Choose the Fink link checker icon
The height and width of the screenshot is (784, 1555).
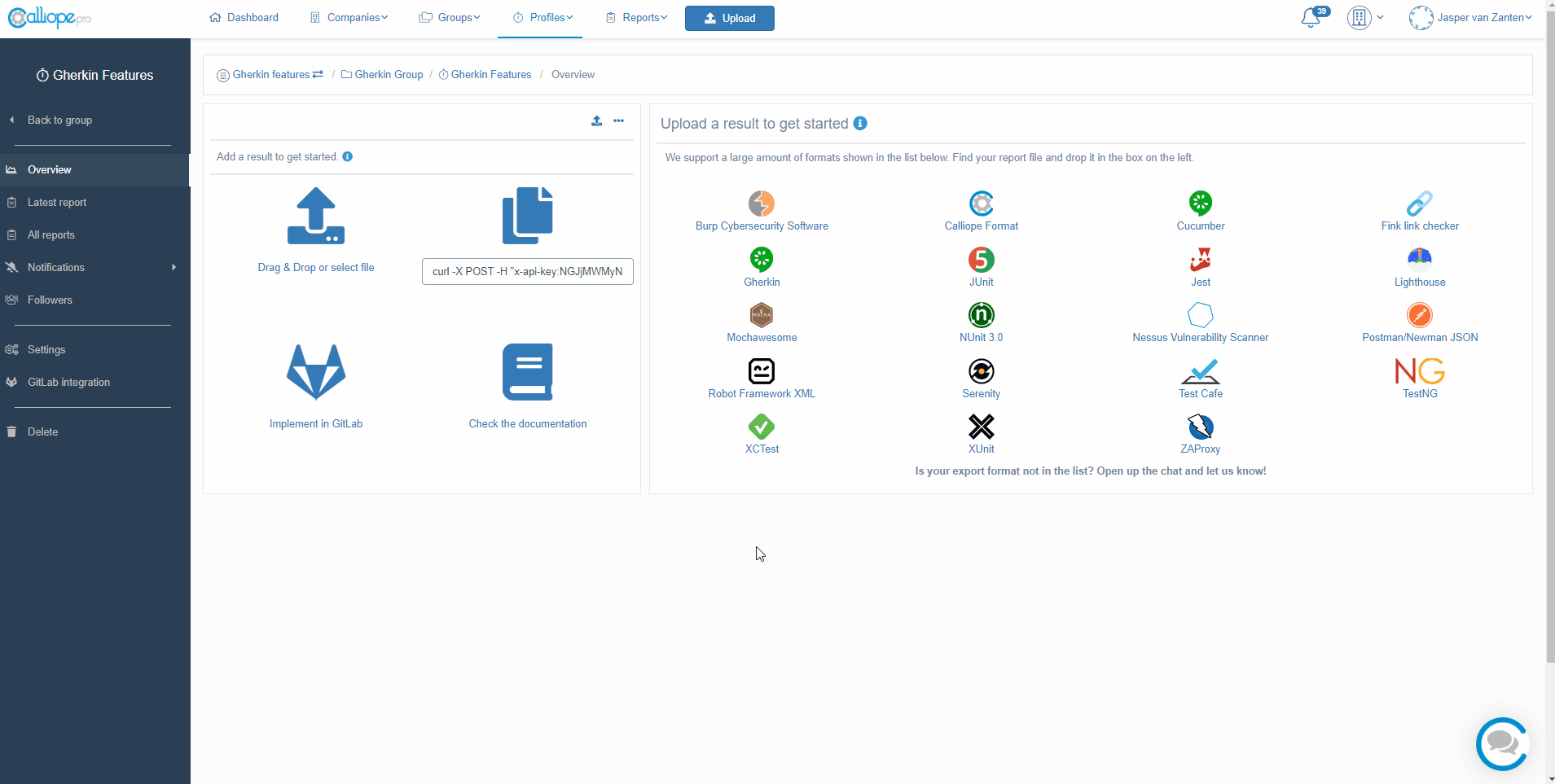(x=1420, y=204)
